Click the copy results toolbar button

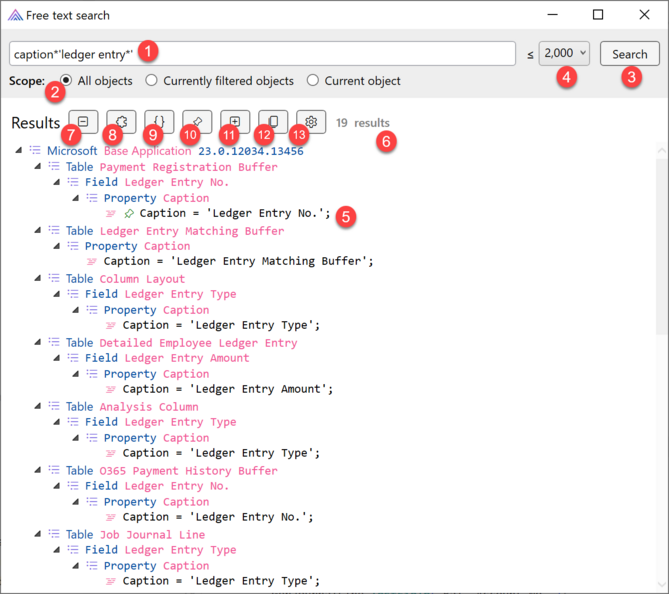(x=273, y=122)
